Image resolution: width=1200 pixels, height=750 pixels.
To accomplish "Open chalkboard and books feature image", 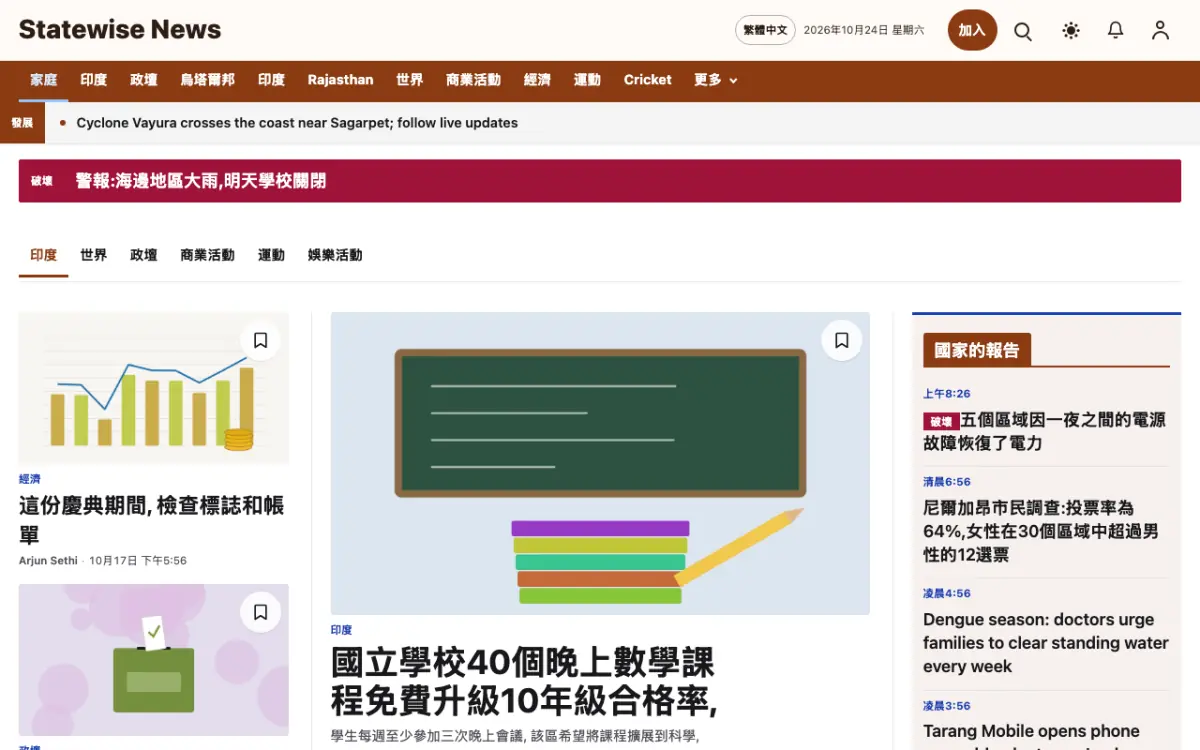I will point(600,463).
